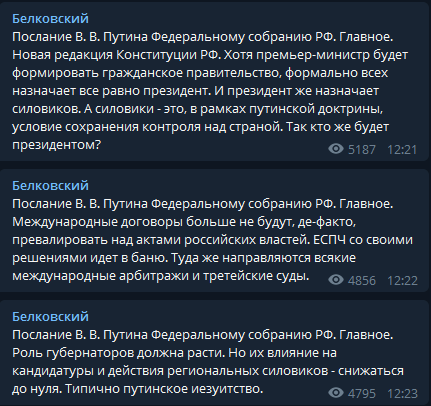Viewport: 431px width, 406px height.
Task: Click the 12:21 message timestamp
Action: pyautogui.click(x=402, y=150)
